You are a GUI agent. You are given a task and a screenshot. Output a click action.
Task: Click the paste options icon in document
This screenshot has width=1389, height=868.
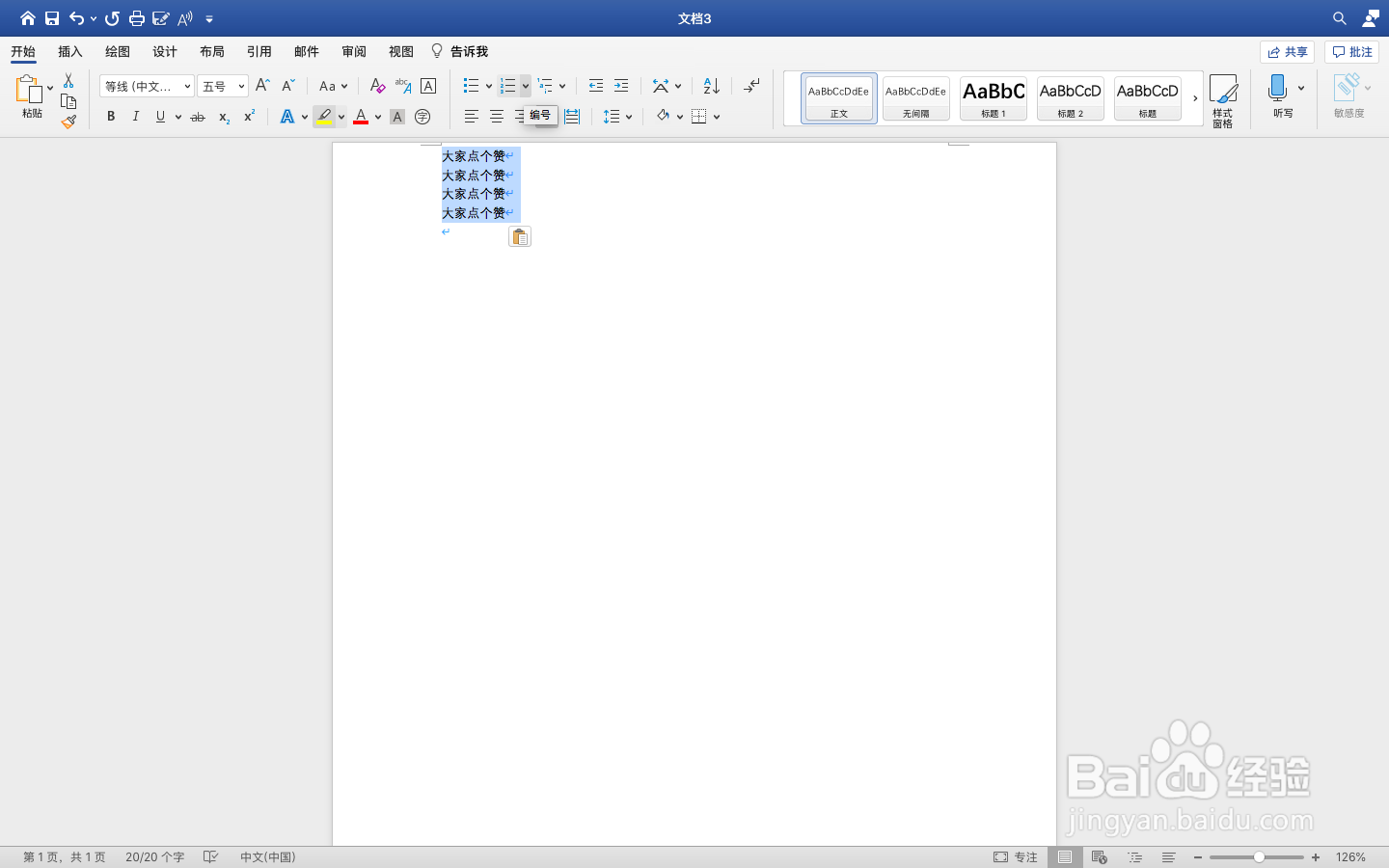pos(520,236)
